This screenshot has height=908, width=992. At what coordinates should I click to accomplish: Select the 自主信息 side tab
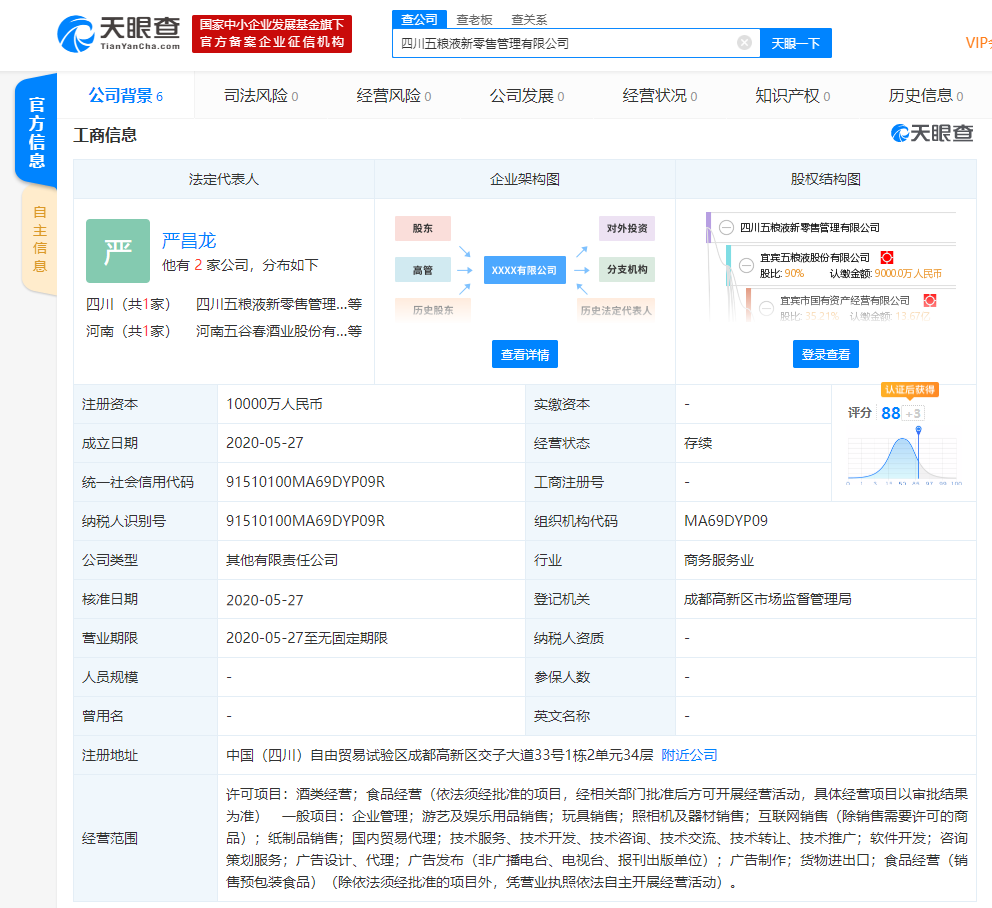(x=40, y=240)
